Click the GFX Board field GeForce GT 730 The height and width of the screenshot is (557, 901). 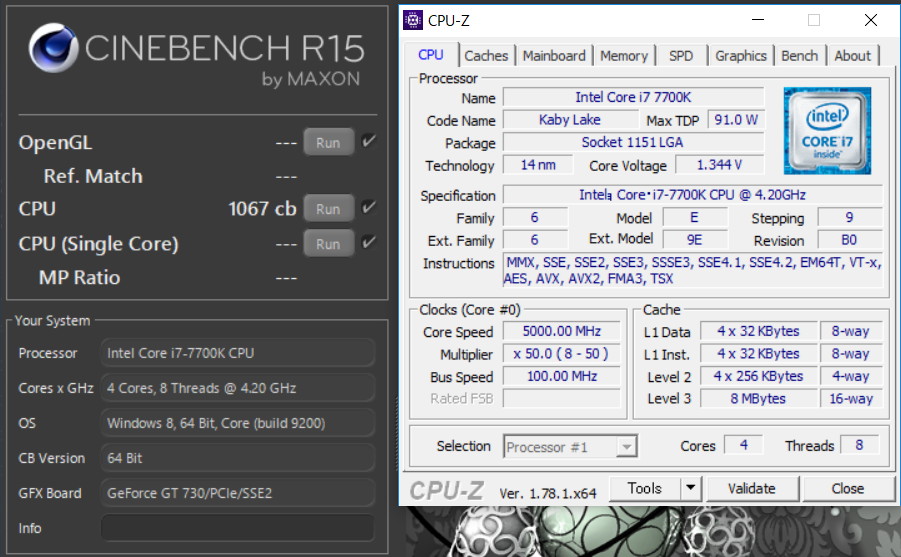point(238,493)
